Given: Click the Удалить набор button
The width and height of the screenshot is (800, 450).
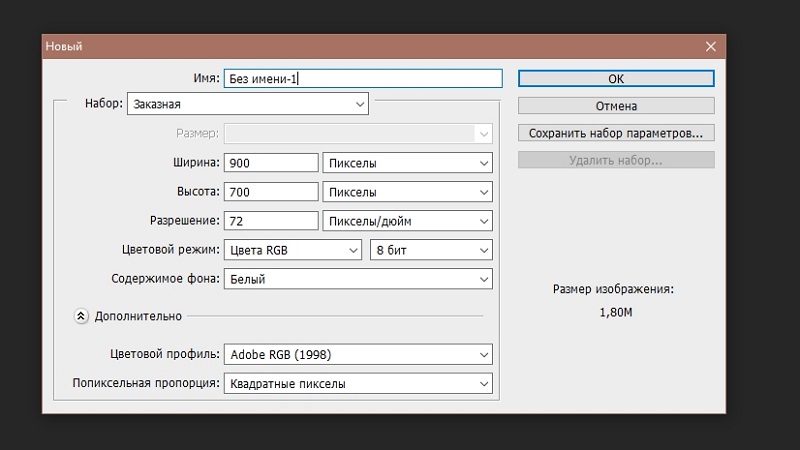Looking at the screenshot, I should [x=616, y=160].
